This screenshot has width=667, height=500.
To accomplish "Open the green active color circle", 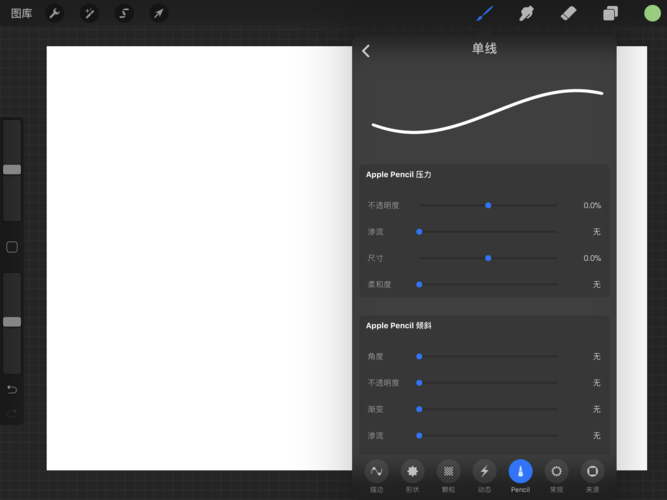I will [652, 14].
